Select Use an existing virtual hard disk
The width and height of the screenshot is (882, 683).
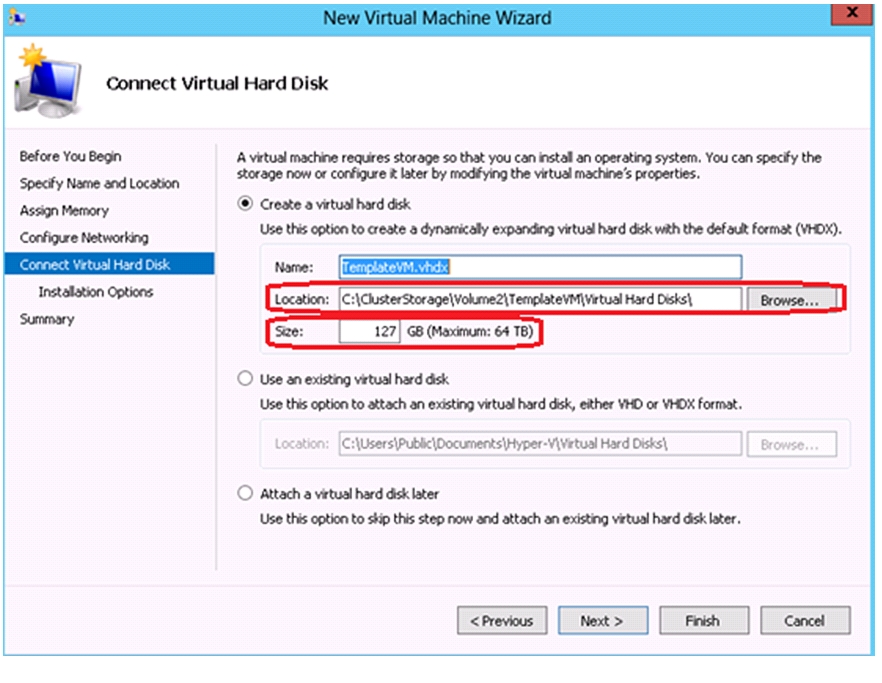coord(245,379)
